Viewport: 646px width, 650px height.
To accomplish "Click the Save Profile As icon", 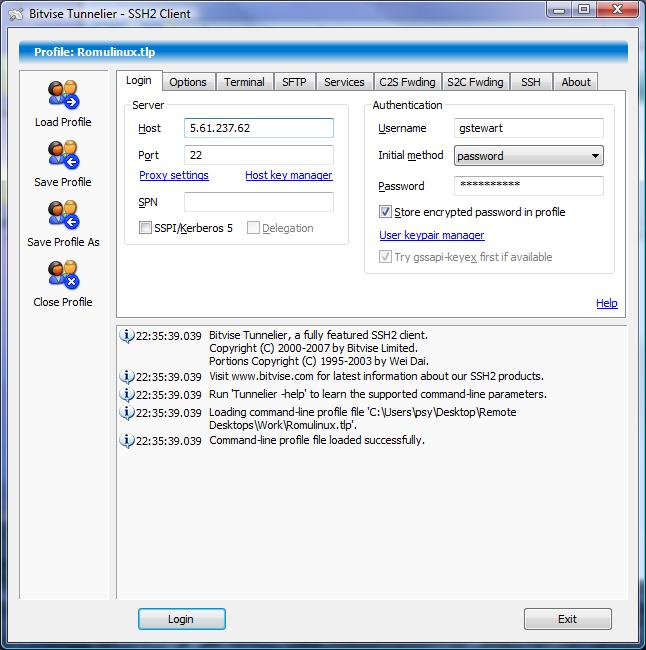I will point(63,215).
